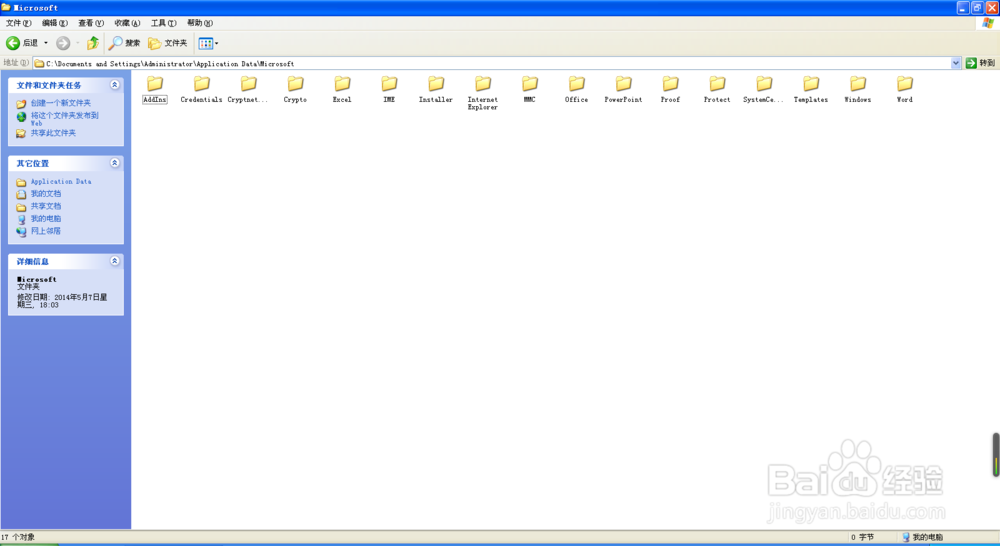Click the 0 bytes status entry
The image size is (1000, 546).
pos(862,537)
